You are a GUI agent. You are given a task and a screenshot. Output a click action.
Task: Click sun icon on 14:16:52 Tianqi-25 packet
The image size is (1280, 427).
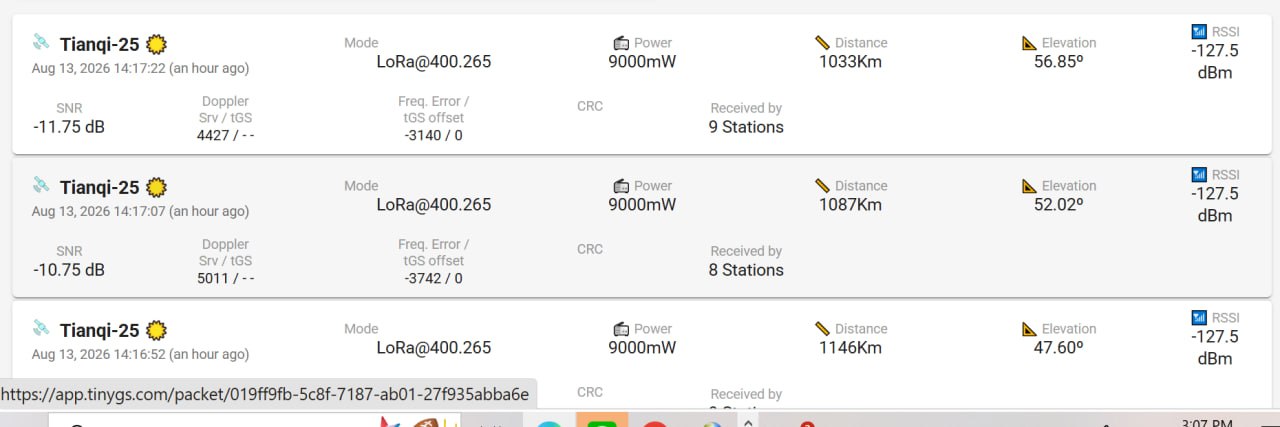(x=156, y=330)
